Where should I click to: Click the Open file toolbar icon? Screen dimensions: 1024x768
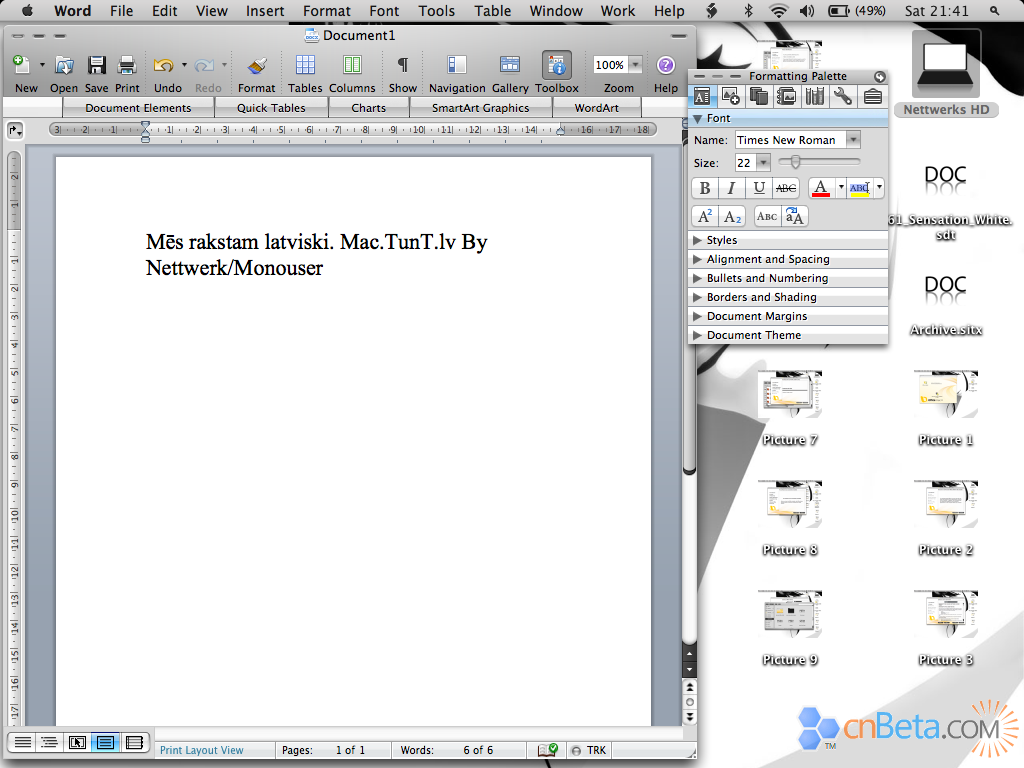tap(64, 65)
